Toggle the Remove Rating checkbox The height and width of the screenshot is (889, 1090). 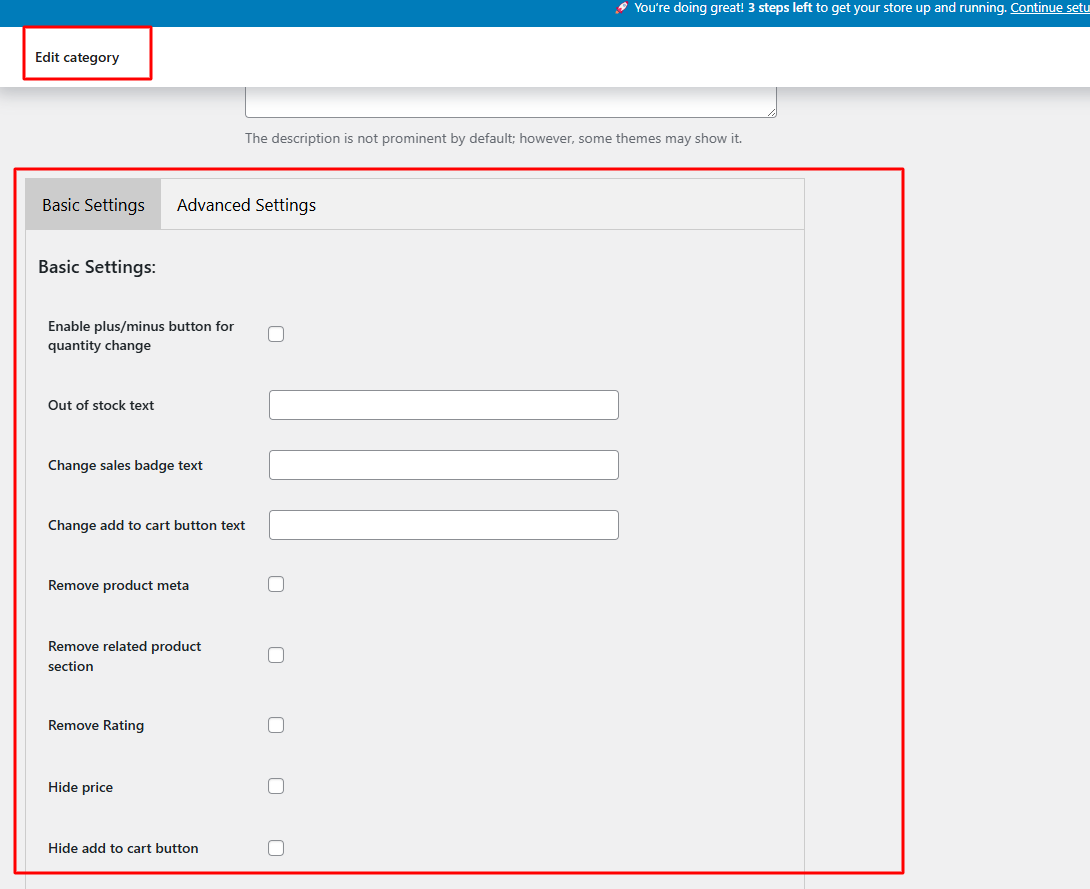[x=276, y=725]
